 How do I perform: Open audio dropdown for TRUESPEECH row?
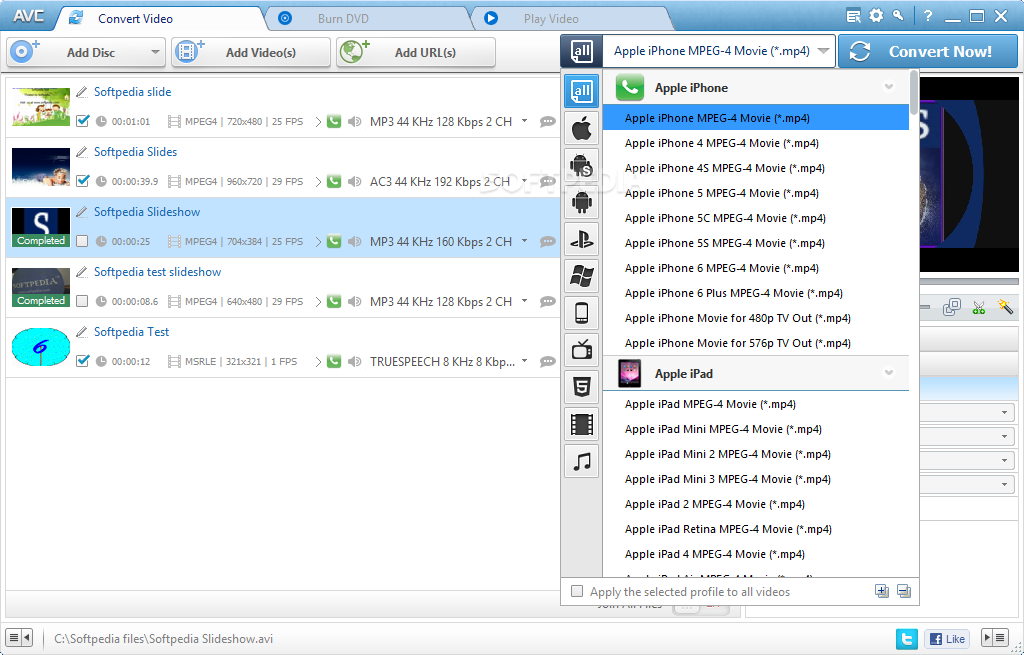(524, 360)
